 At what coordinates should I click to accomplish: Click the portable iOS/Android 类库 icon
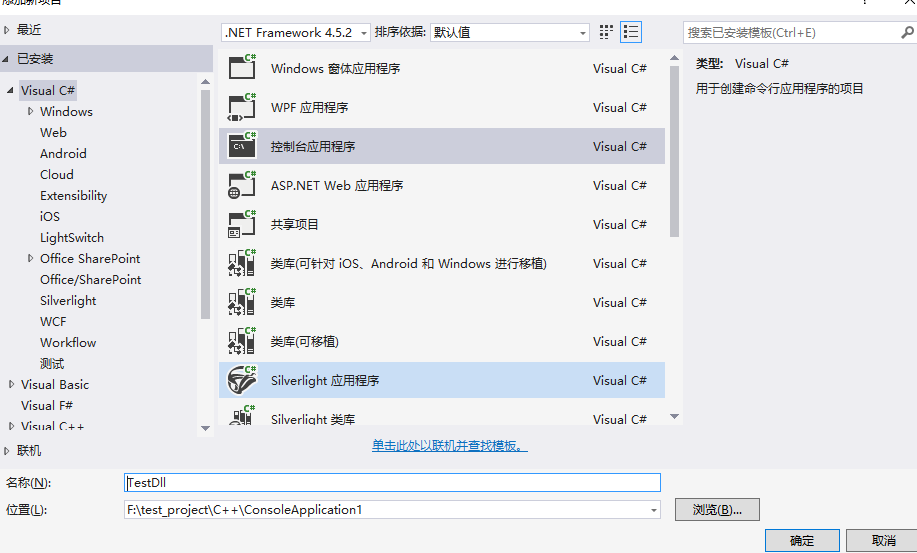click(242, 263)
